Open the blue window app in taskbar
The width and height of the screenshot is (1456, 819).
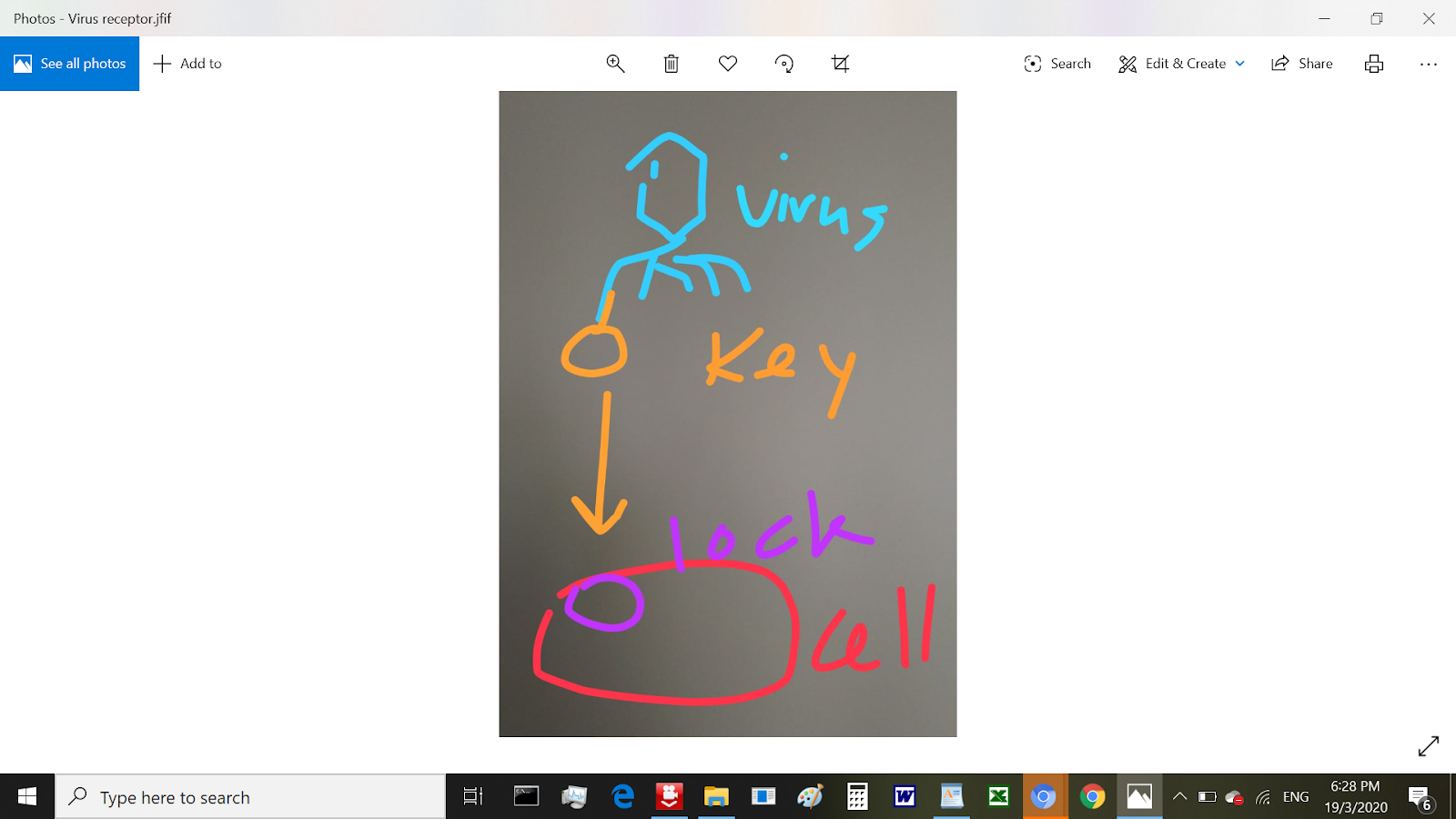763,797
